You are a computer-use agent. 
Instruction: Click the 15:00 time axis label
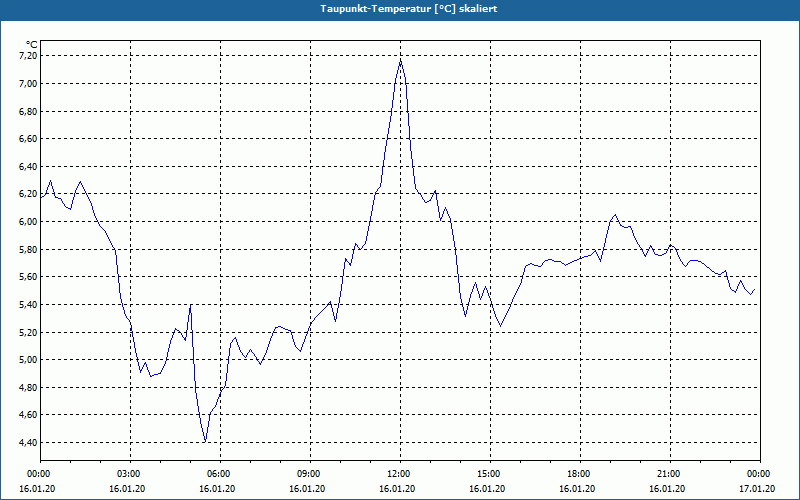coord(490,474)
